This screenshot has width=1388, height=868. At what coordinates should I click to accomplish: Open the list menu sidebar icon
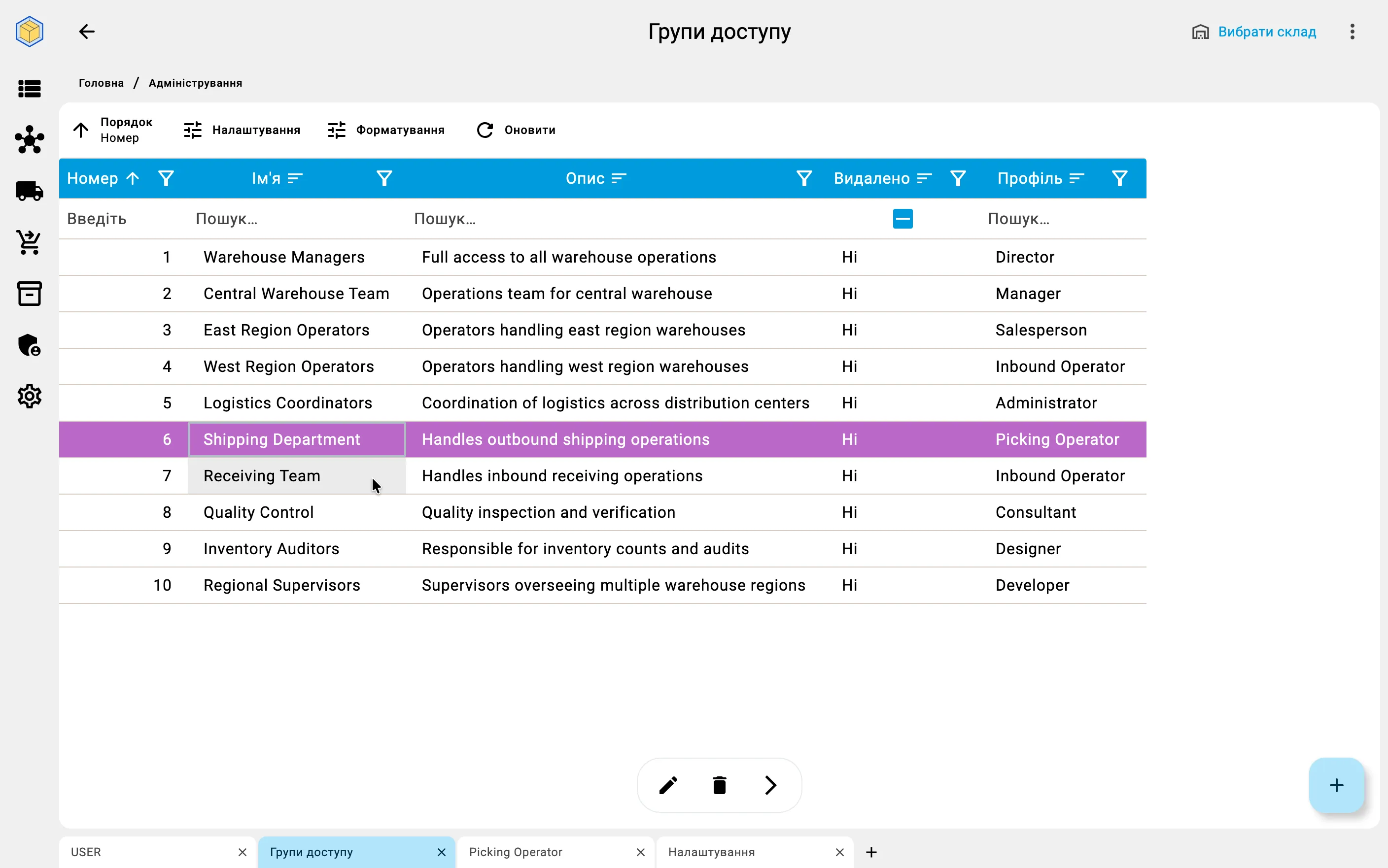click(29, 89)
